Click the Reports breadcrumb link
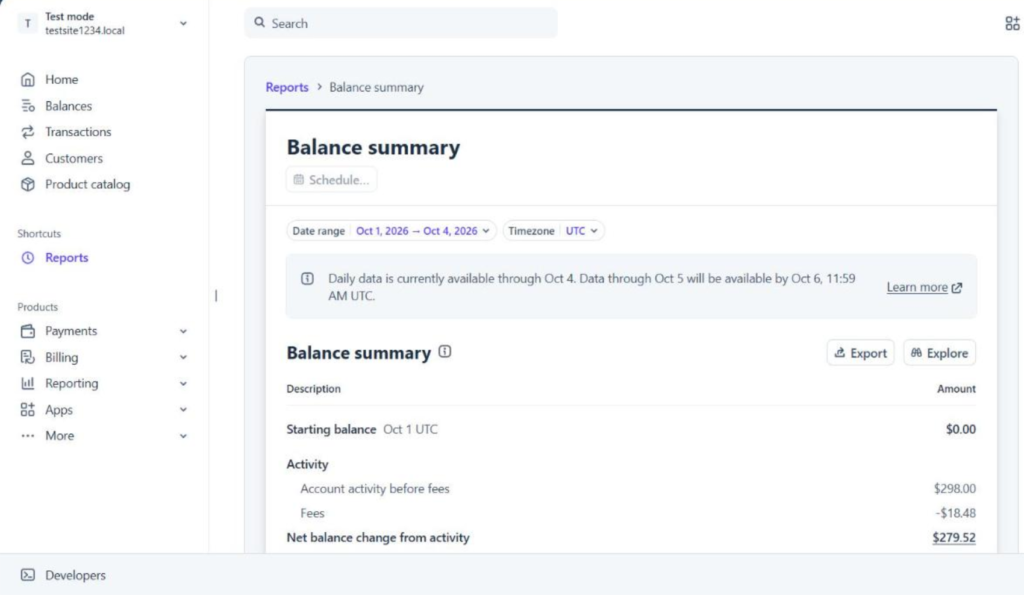 (287, 87)
